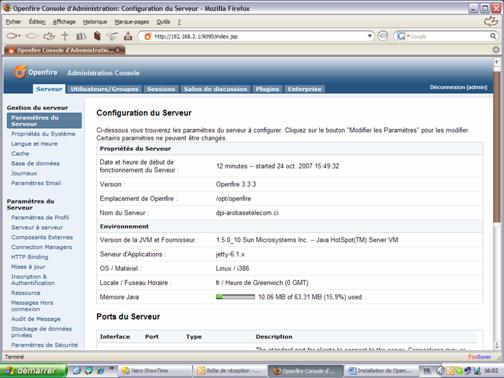Click the FoxSaver status bar item

(479, 357)
